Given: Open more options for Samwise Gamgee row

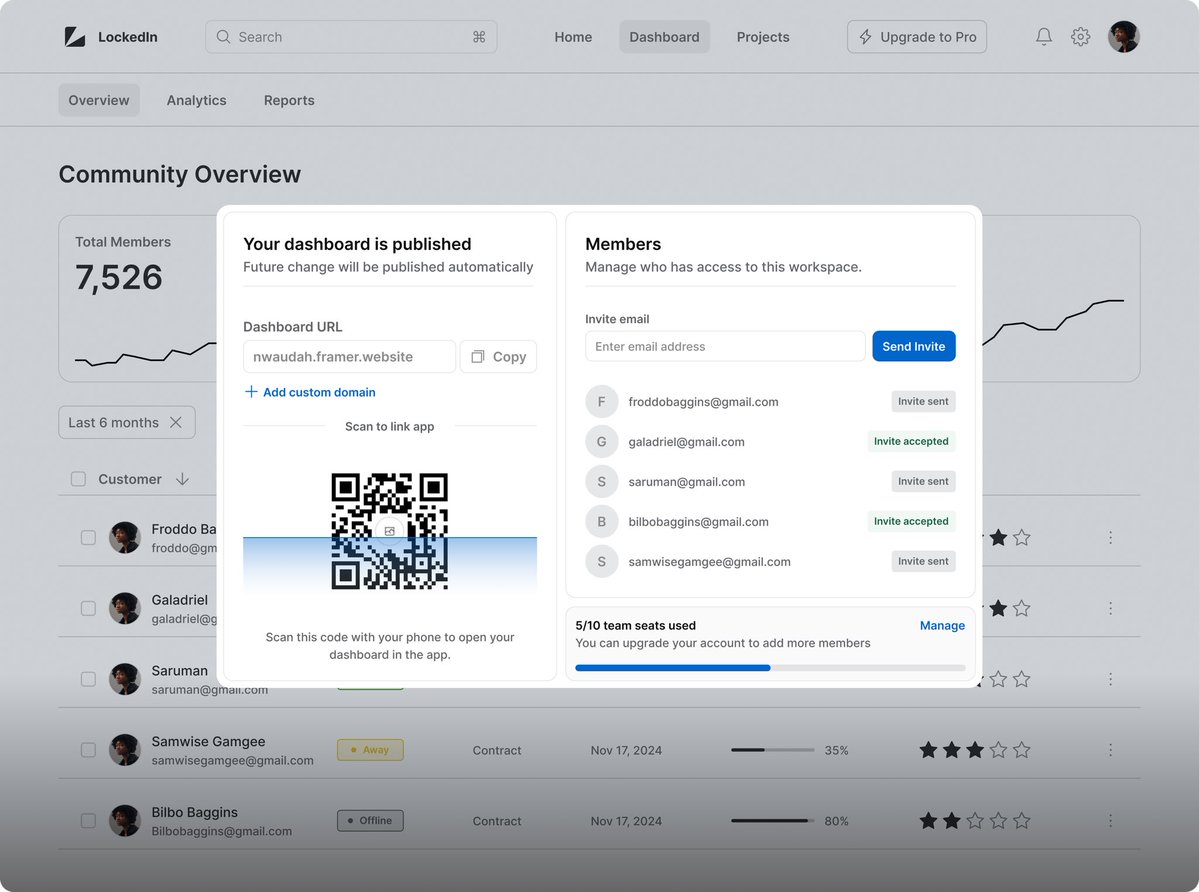Looking at the screenshot, I should (1110, 750).
